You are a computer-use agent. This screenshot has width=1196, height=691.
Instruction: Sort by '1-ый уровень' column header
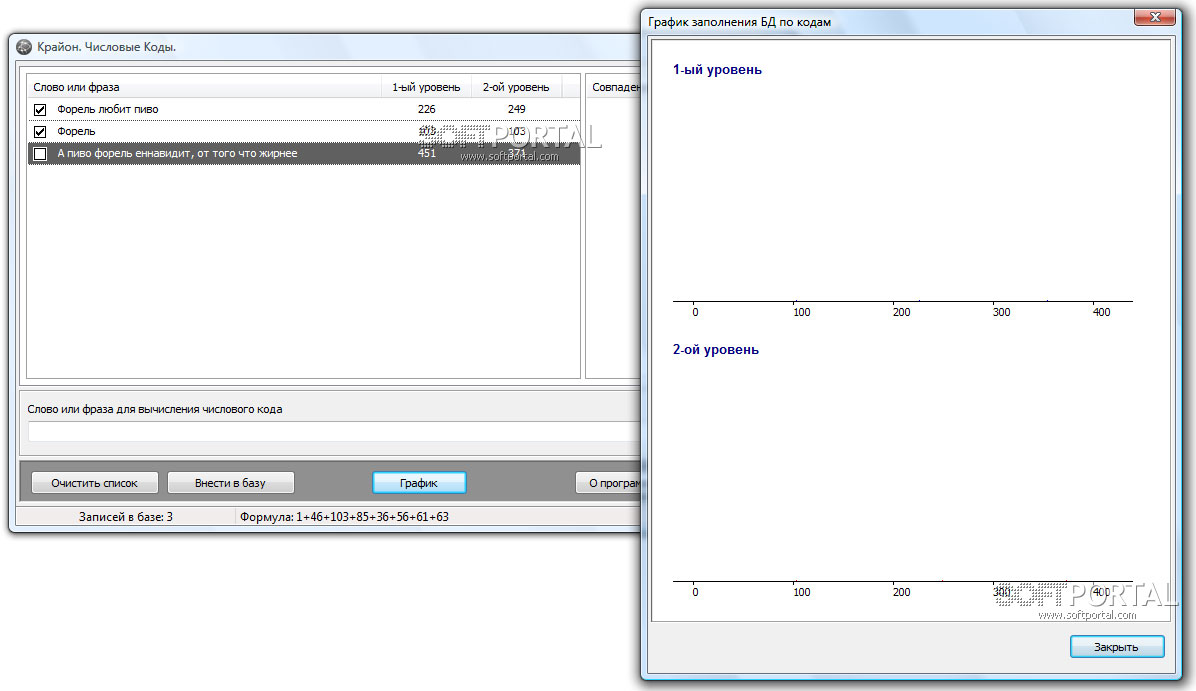point(426,87)
